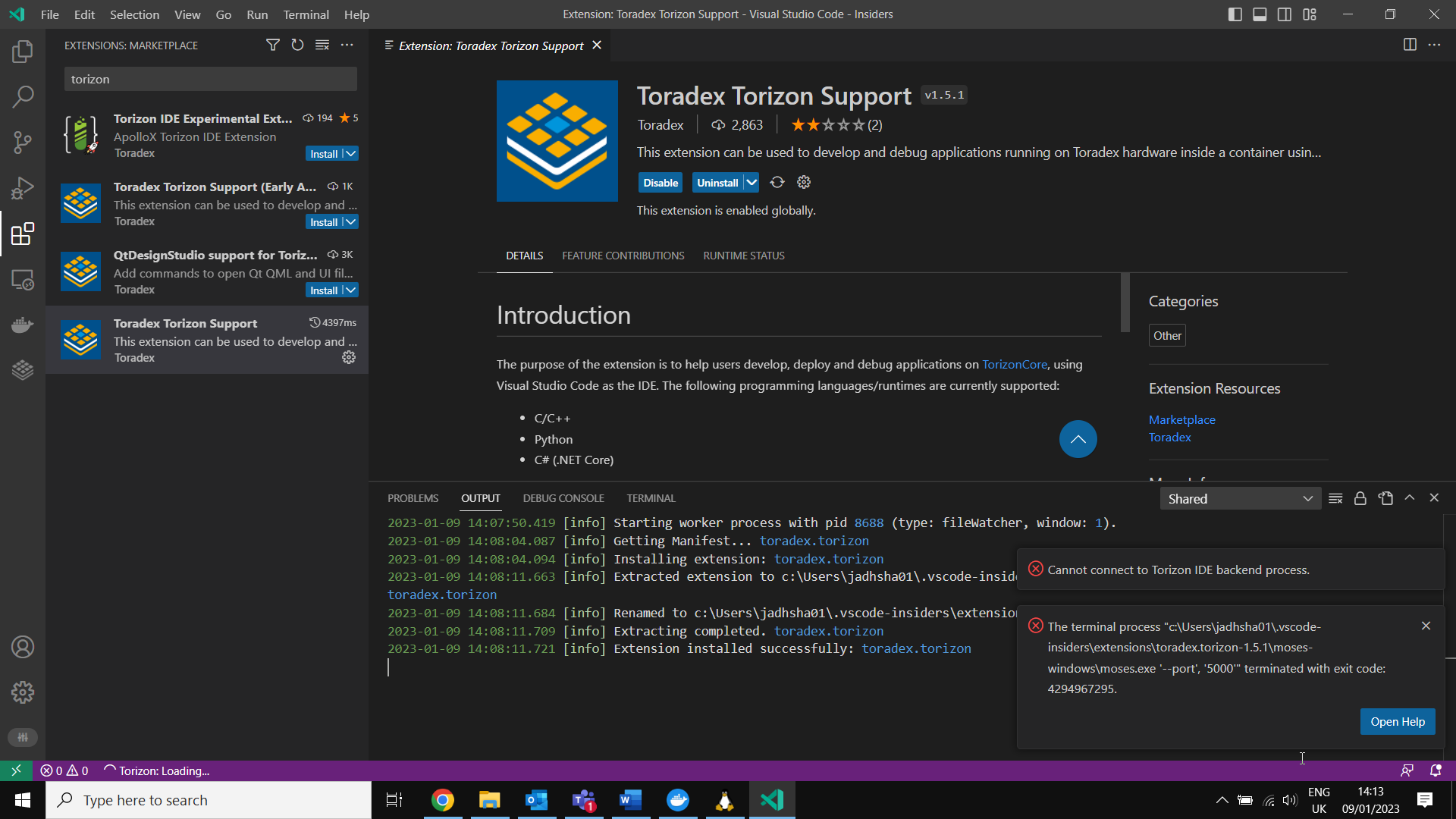Open Install dropdown for Torizon IDE Experimental
The image size is (1456, 819).
[x=351, y=154]
